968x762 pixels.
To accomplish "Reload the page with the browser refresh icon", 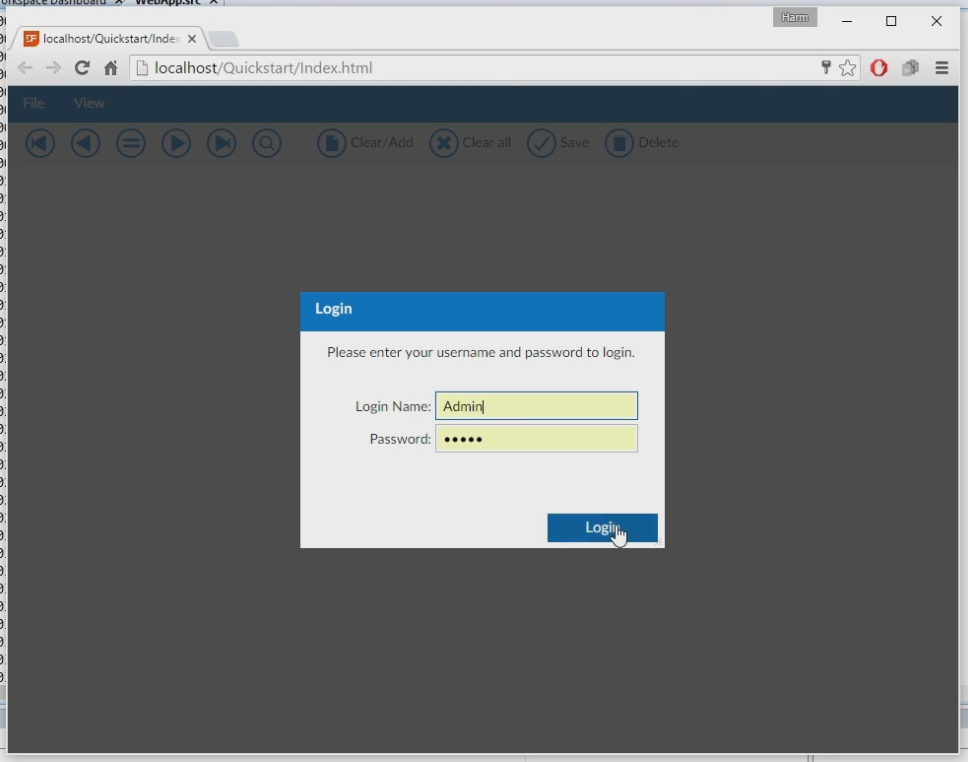I will point(82,68).
